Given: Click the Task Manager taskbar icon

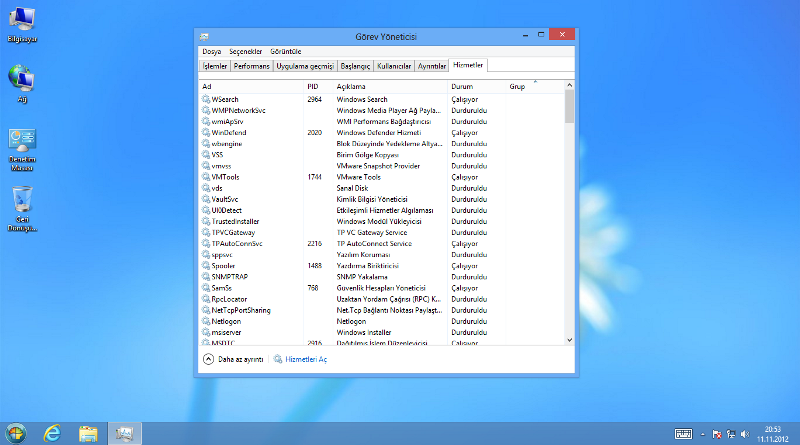Looking at the screenshot, I should tap(124, 434).
